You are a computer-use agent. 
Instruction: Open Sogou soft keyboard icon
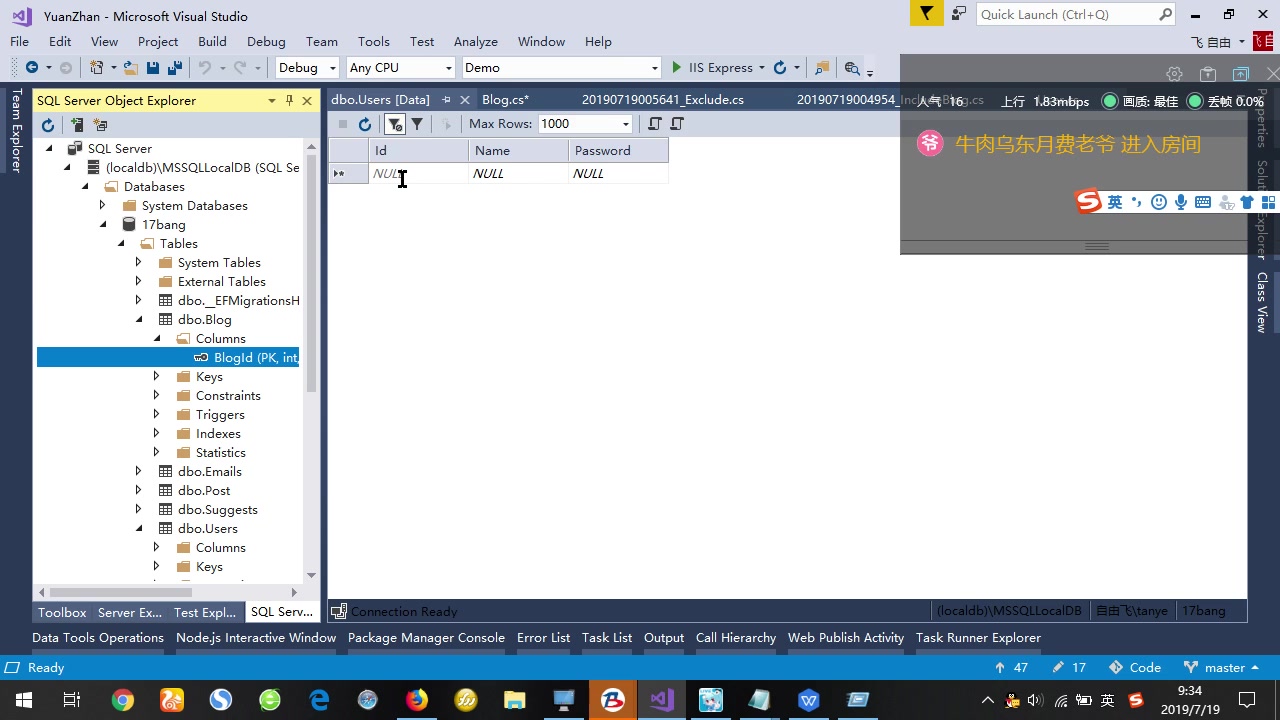[x=1203, y=202]
